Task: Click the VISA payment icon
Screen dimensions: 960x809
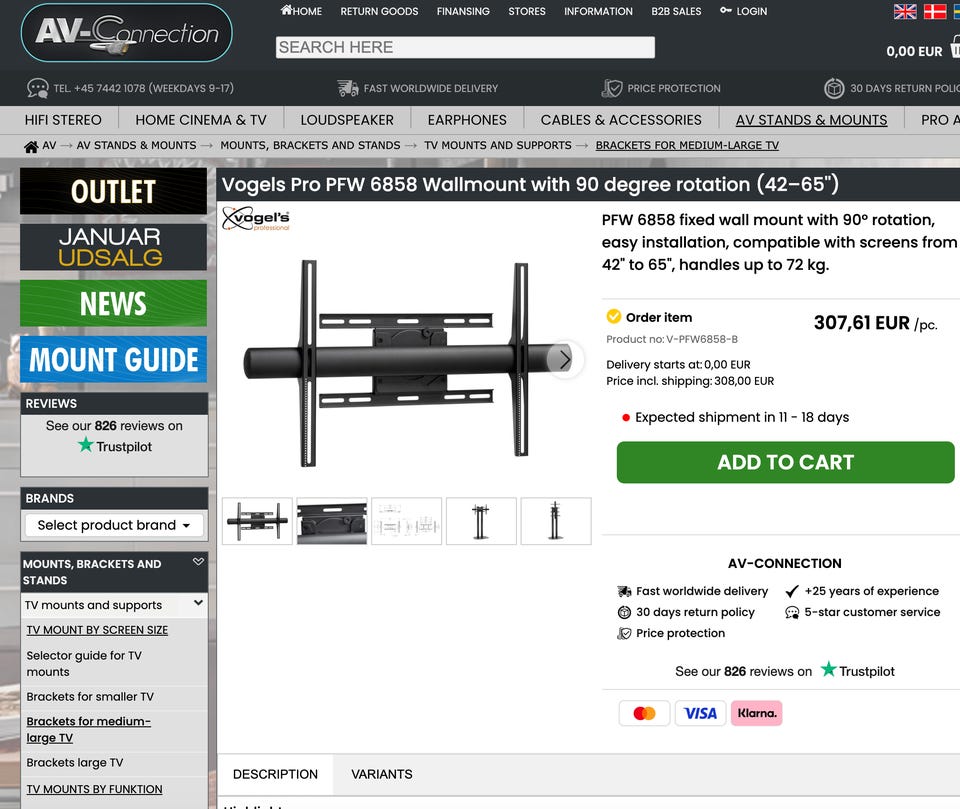Action: 700,713
